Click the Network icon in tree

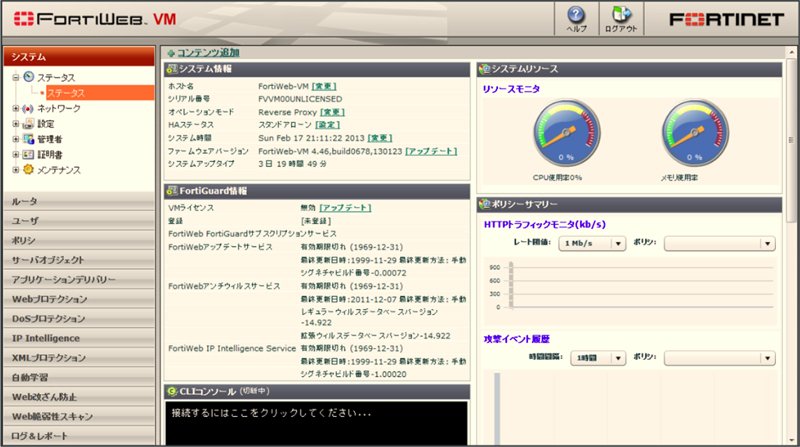click(x=29, y=109)
